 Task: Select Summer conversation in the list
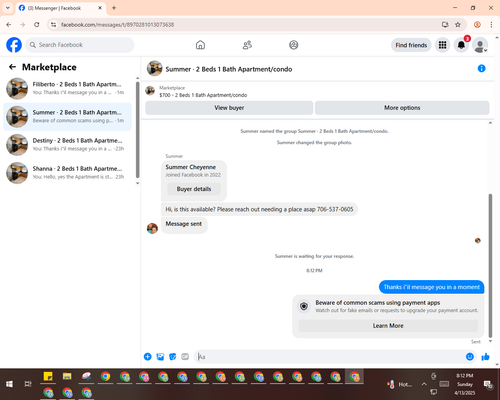67,117
